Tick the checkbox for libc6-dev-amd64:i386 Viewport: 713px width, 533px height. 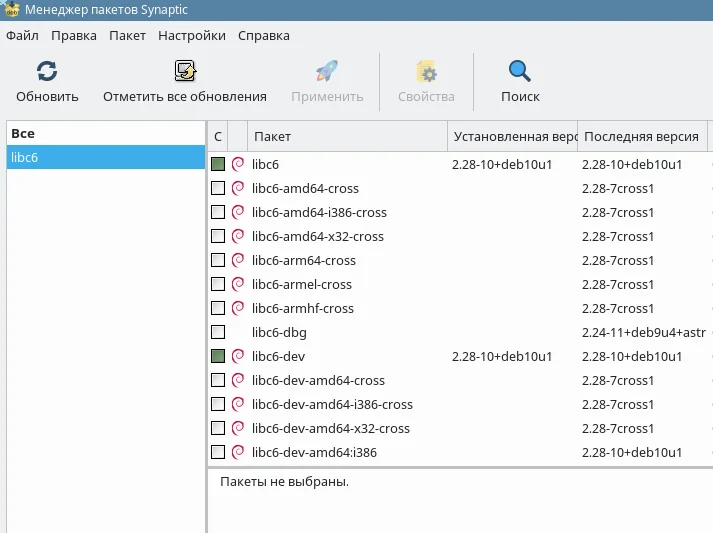pos(218,452)
